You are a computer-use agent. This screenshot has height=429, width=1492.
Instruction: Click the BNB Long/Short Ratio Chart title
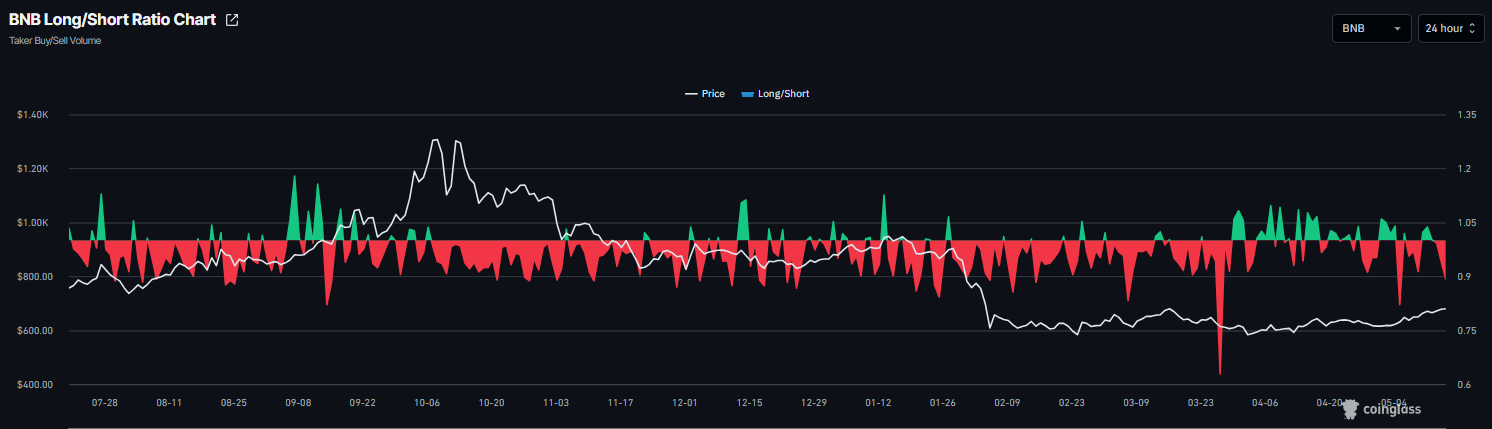click(112, 20)
